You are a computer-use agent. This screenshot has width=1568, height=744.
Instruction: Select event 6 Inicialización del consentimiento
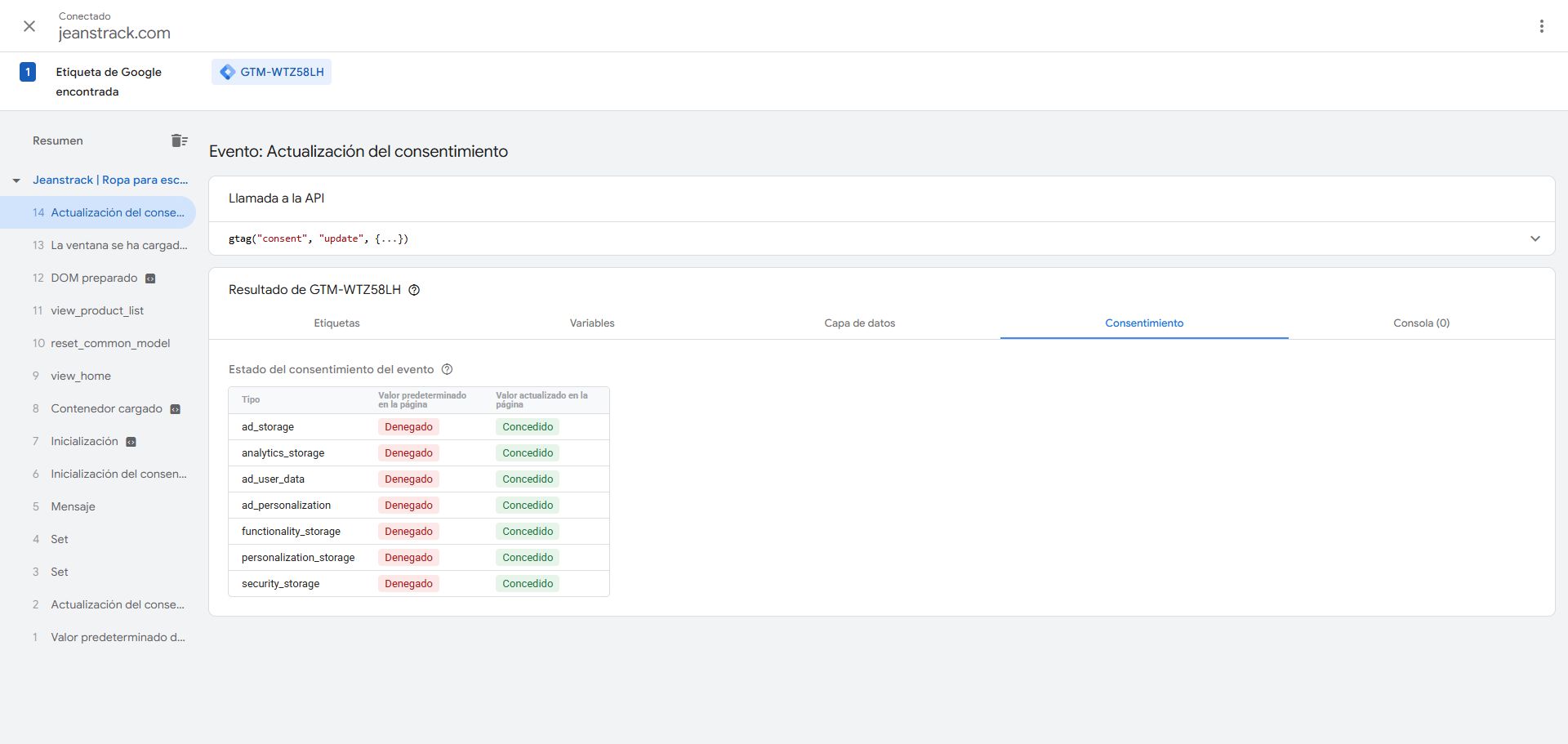pos(98,474)
